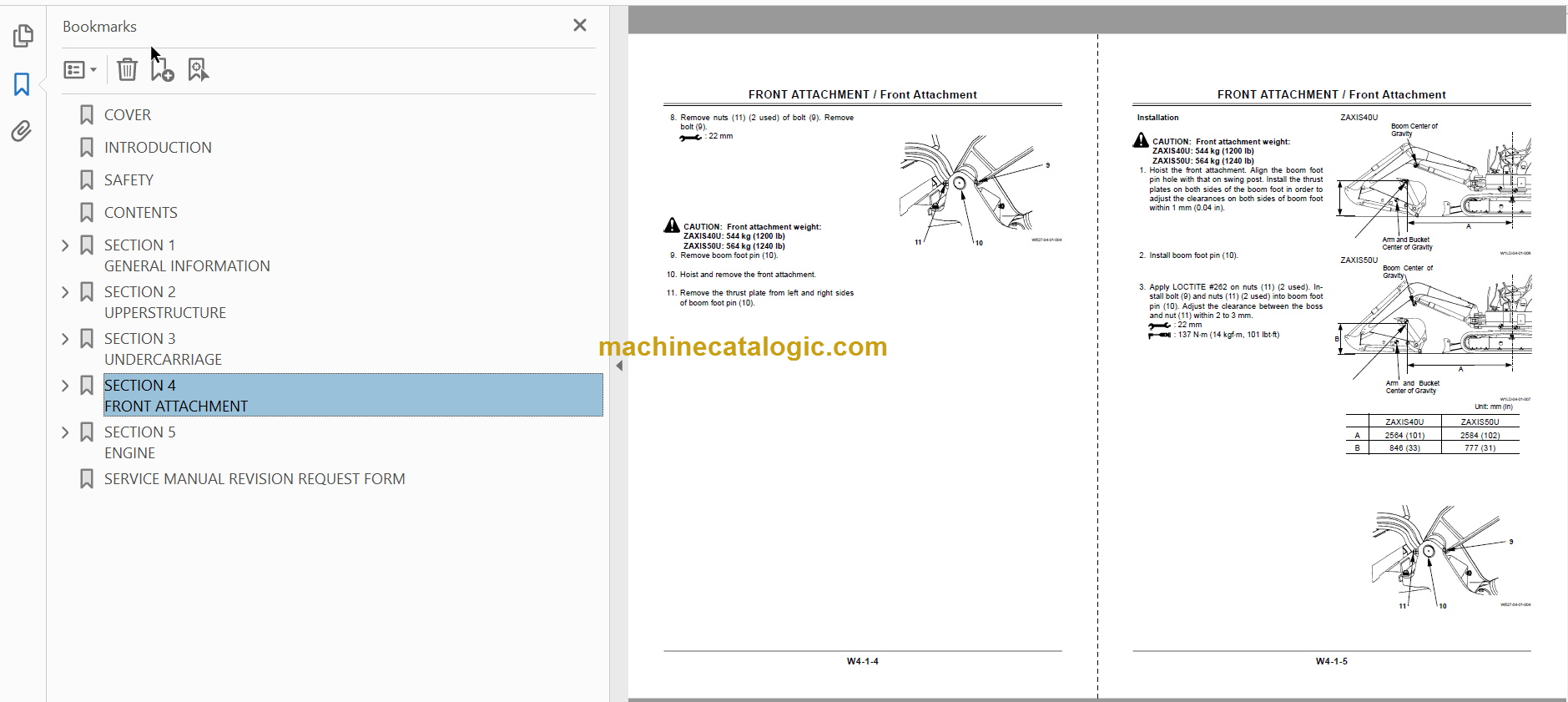Click the Installation heading on right page
The height and width of the screenshot is (702, 1568).
coord(1157,118)
